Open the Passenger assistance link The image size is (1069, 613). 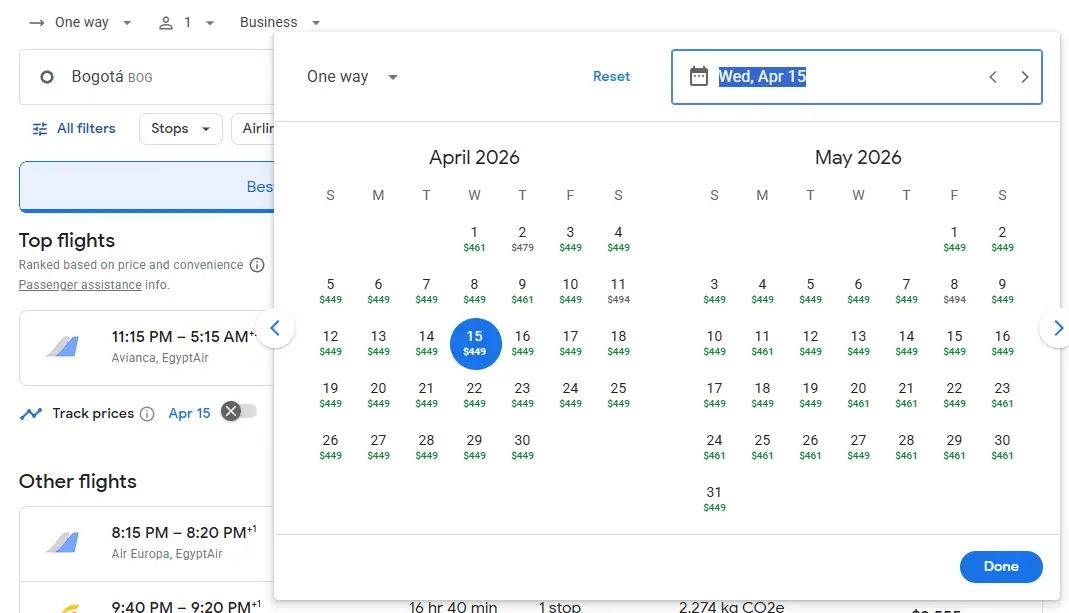(80, 285)
